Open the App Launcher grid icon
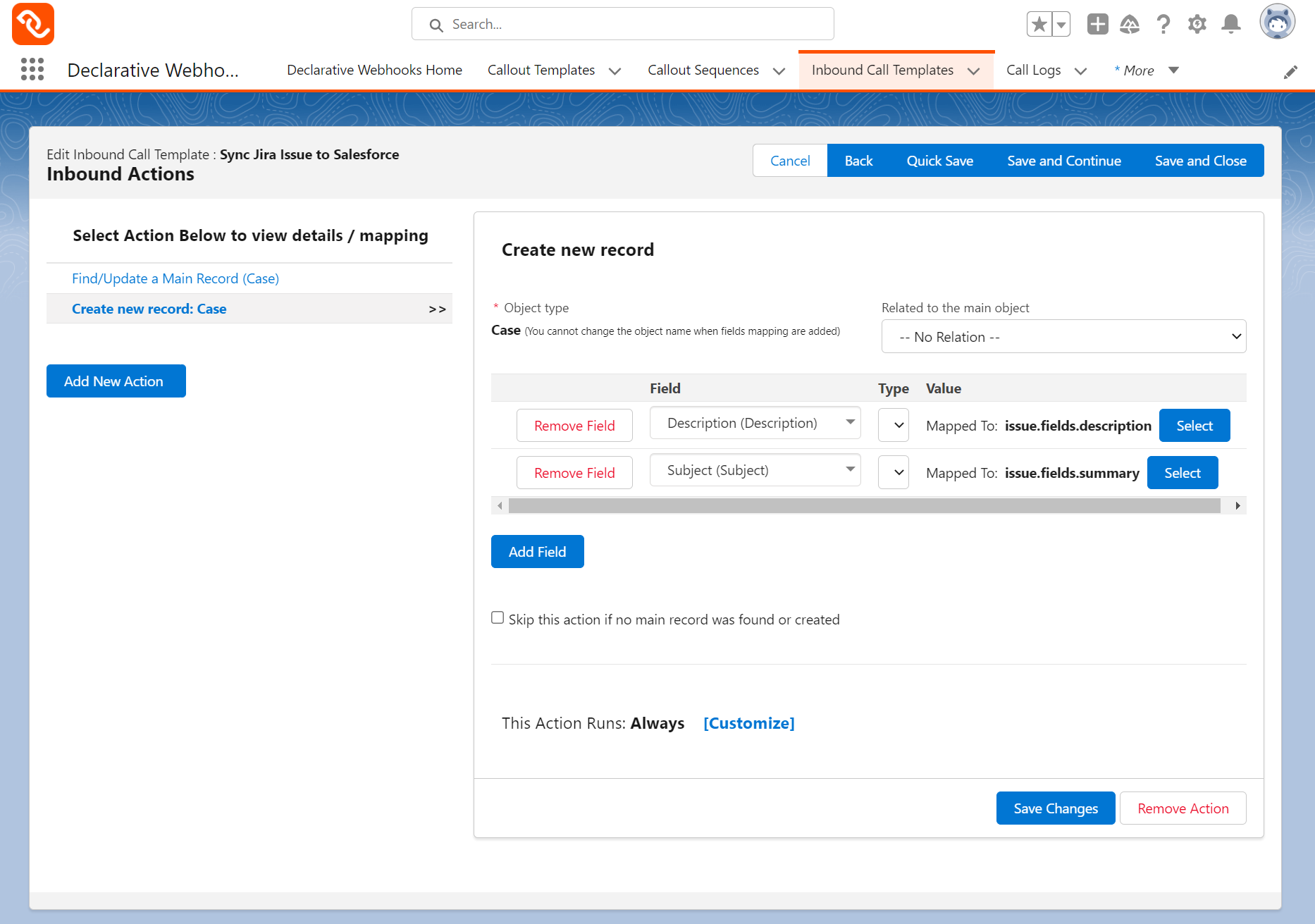The width and height of the screenshot is (1315, 924). (32, 69)
